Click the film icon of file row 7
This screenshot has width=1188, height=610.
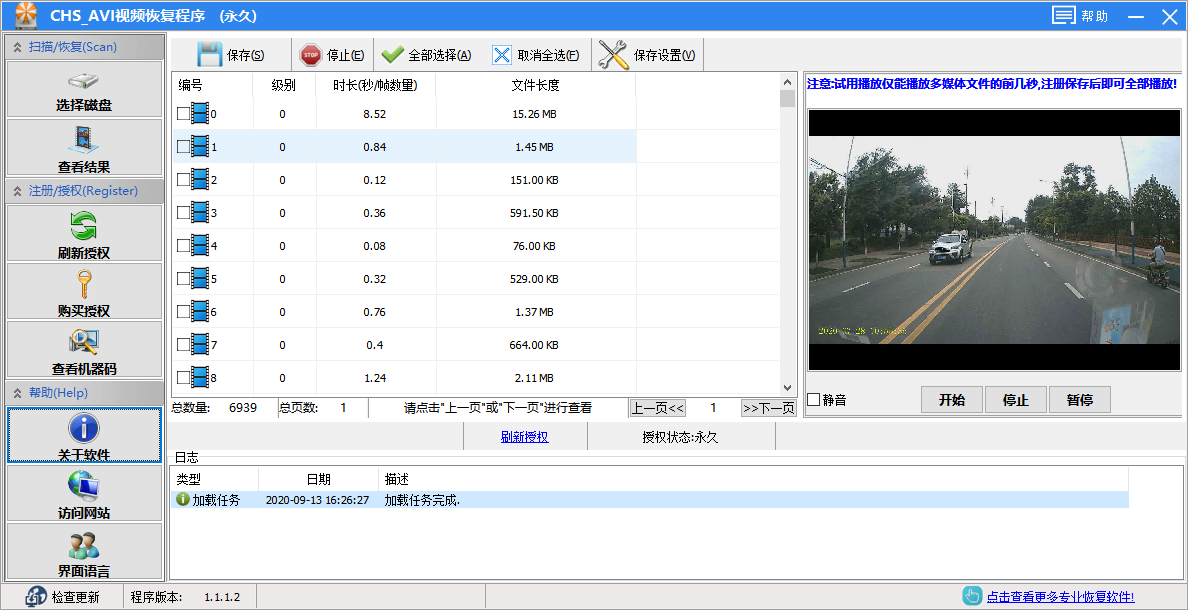point(200,345)
